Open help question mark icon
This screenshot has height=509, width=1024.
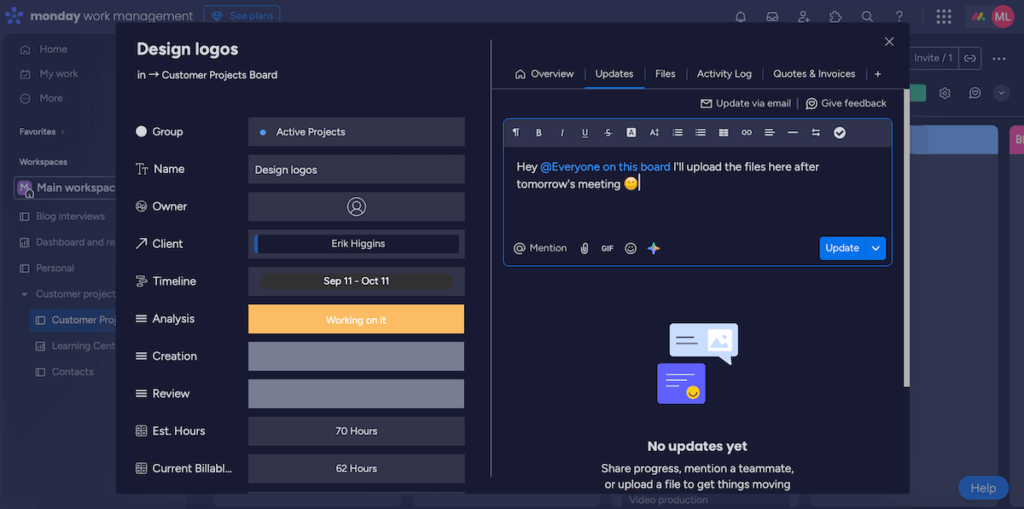[899, 16]
